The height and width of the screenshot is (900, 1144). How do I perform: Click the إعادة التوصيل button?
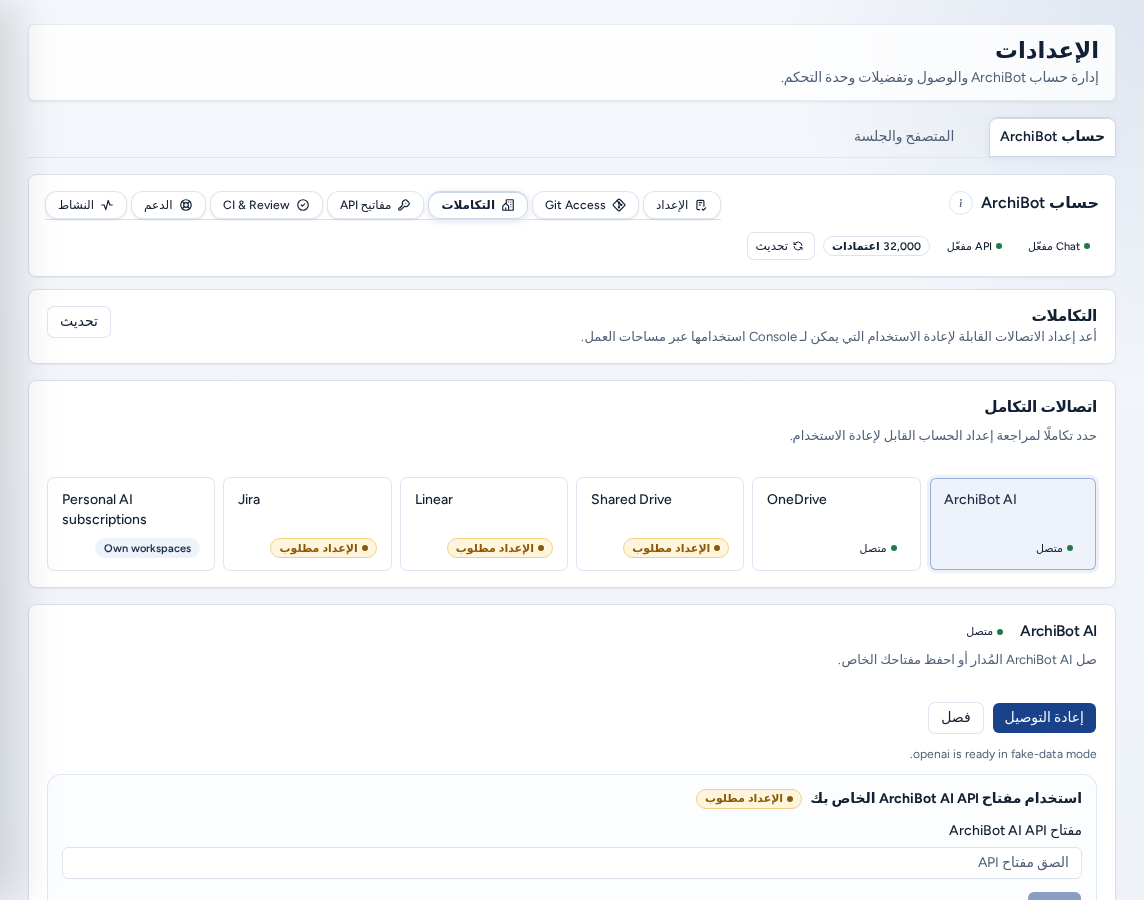pos(1044,718)
